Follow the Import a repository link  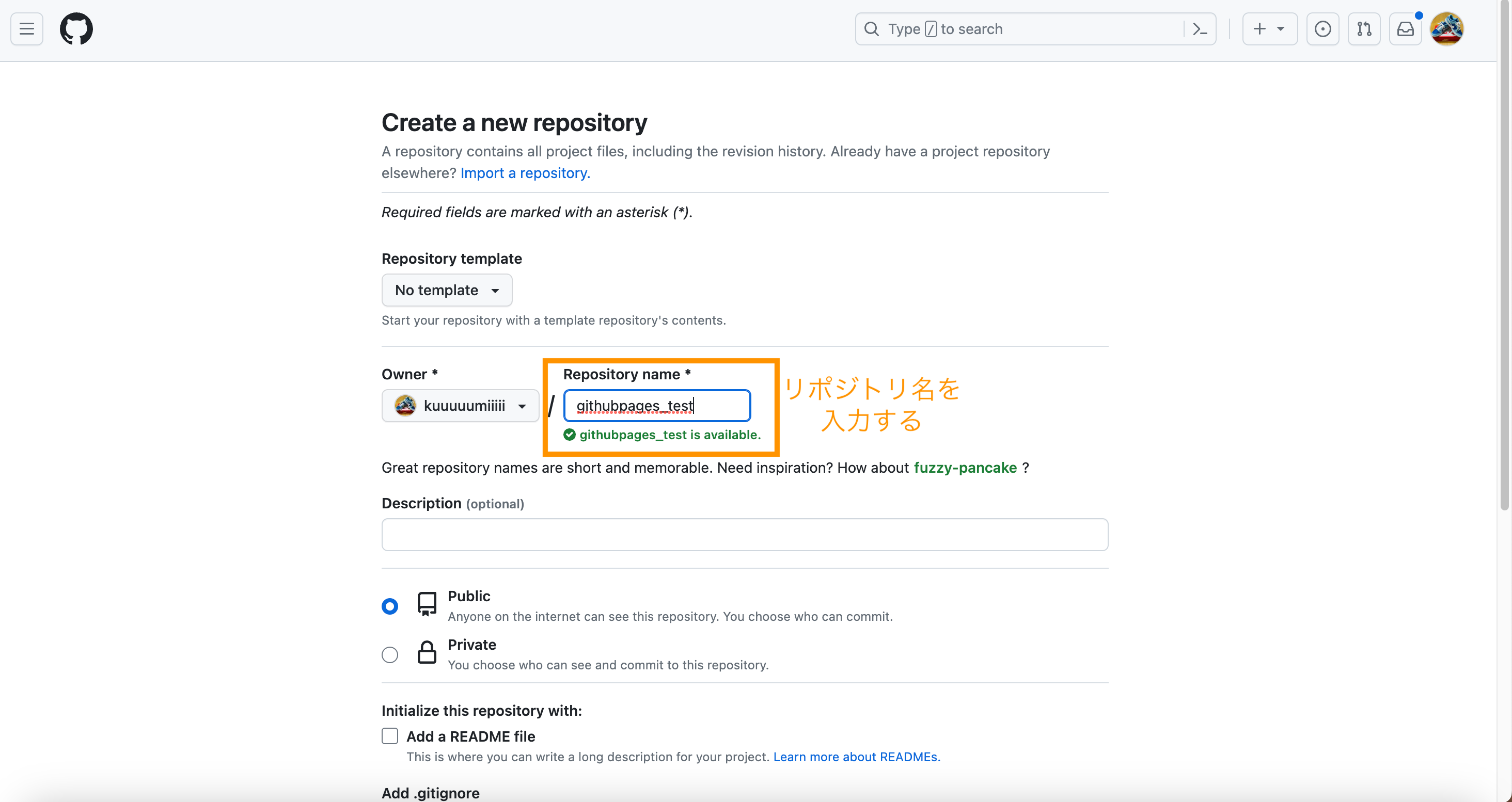(524, 172)
